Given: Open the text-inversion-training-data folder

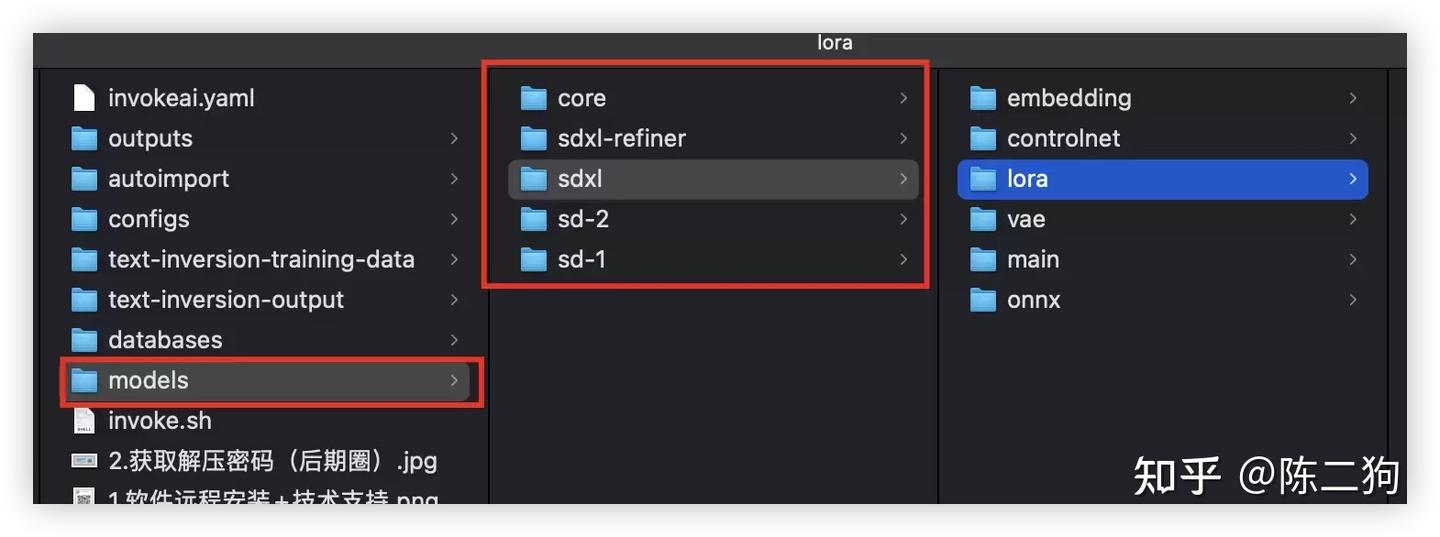Looking at the screenshot, I should tap(260, 260).
